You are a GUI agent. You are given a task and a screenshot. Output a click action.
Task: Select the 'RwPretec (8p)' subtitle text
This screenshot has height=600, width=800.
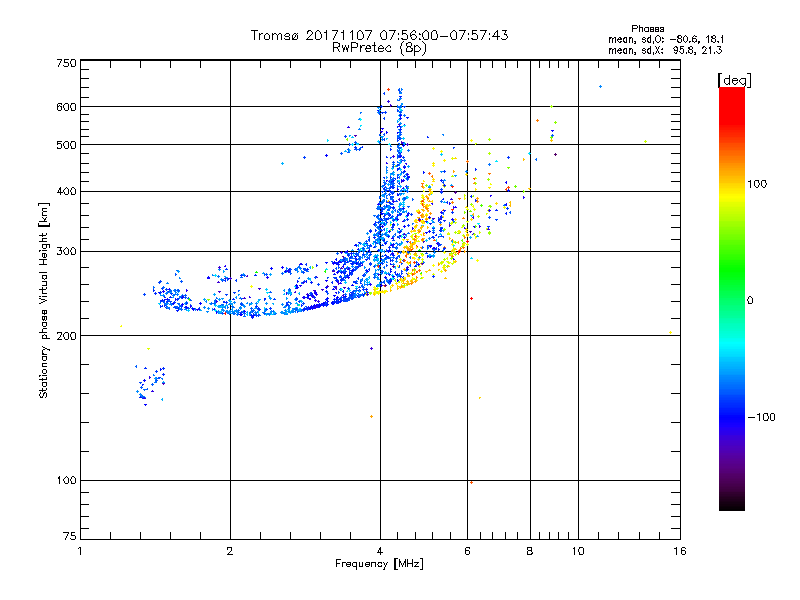(379, 47)
